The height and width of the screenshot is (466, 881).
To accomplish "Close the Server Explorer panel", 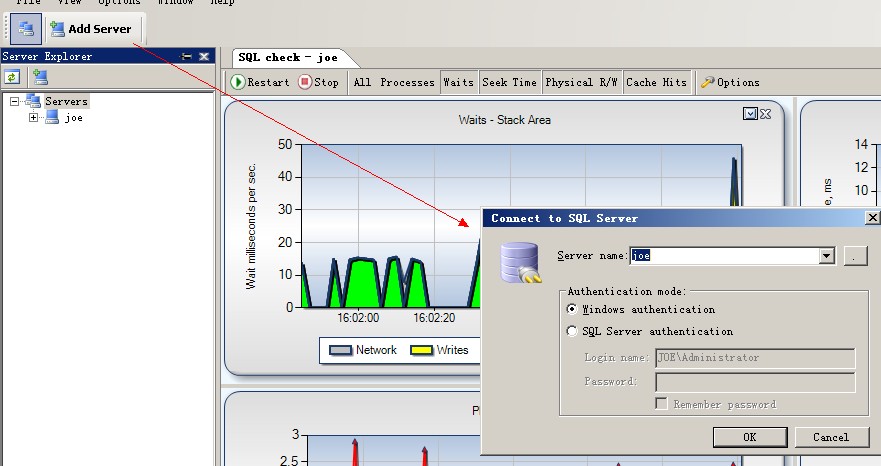I will (204, 56).
